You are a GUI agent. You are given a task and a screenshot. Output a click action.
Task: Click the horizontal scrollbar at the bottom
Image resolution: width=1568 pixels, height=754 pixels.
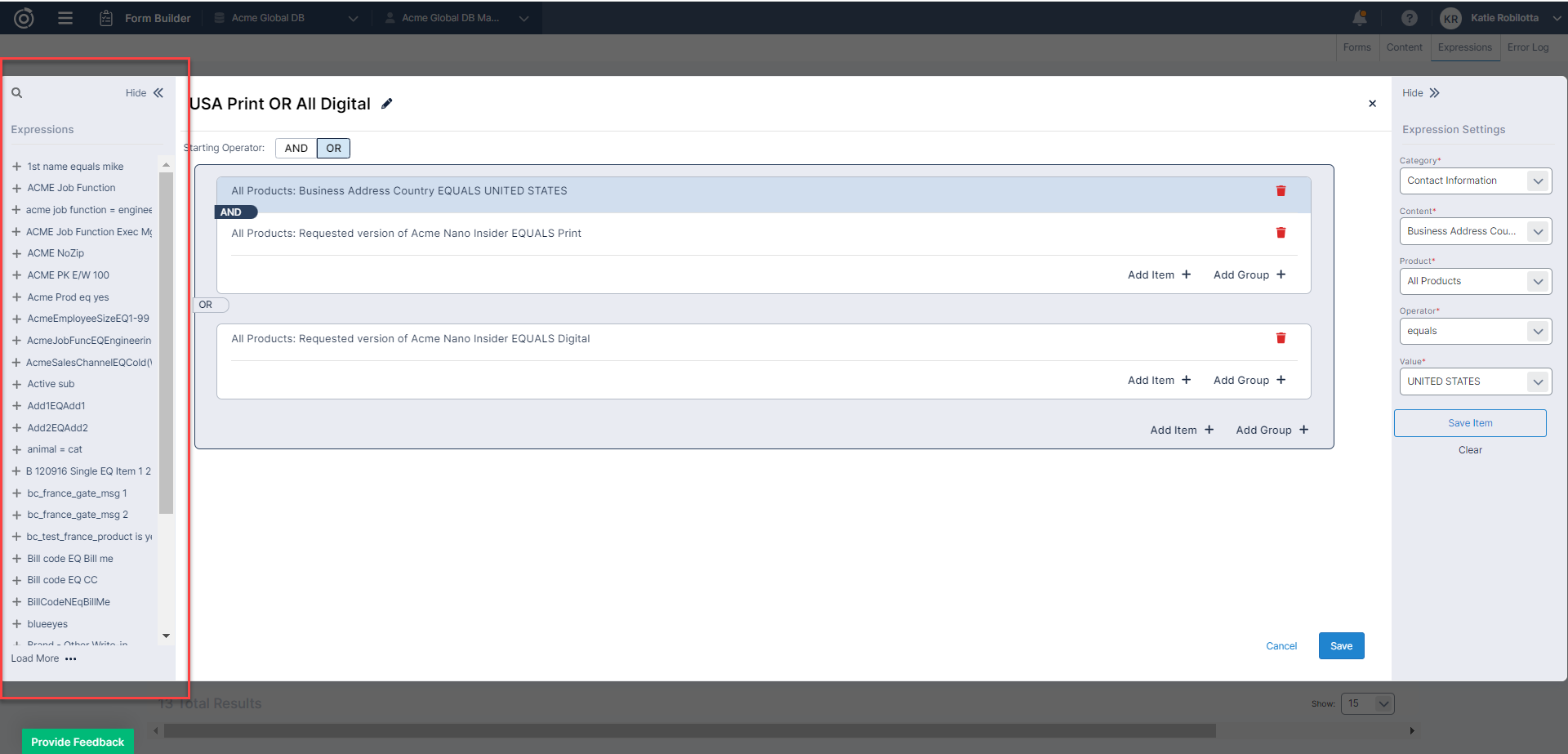click(x=689, y=730)
